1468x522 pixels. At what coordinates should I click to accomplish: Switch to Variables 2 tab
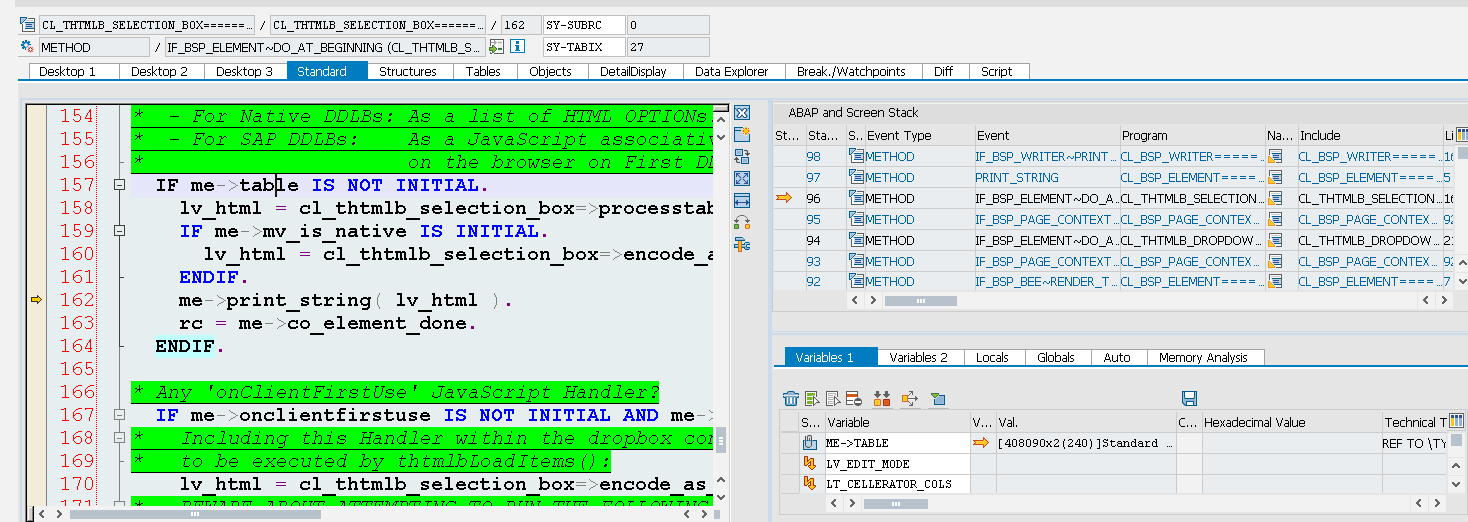coord(920,357)
